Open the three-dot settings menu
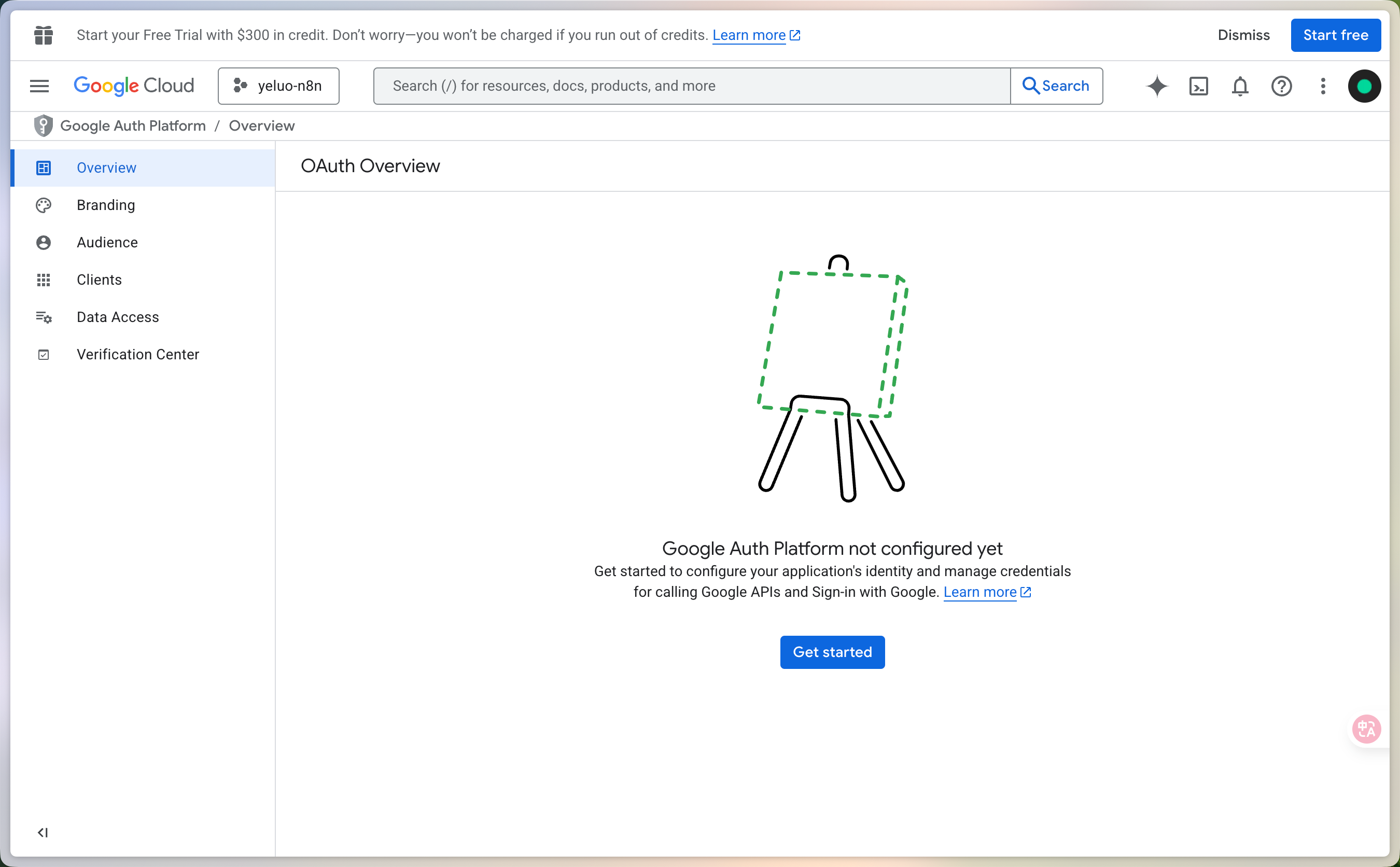This screenshot has height=867, width=1400. point(1323,86)
